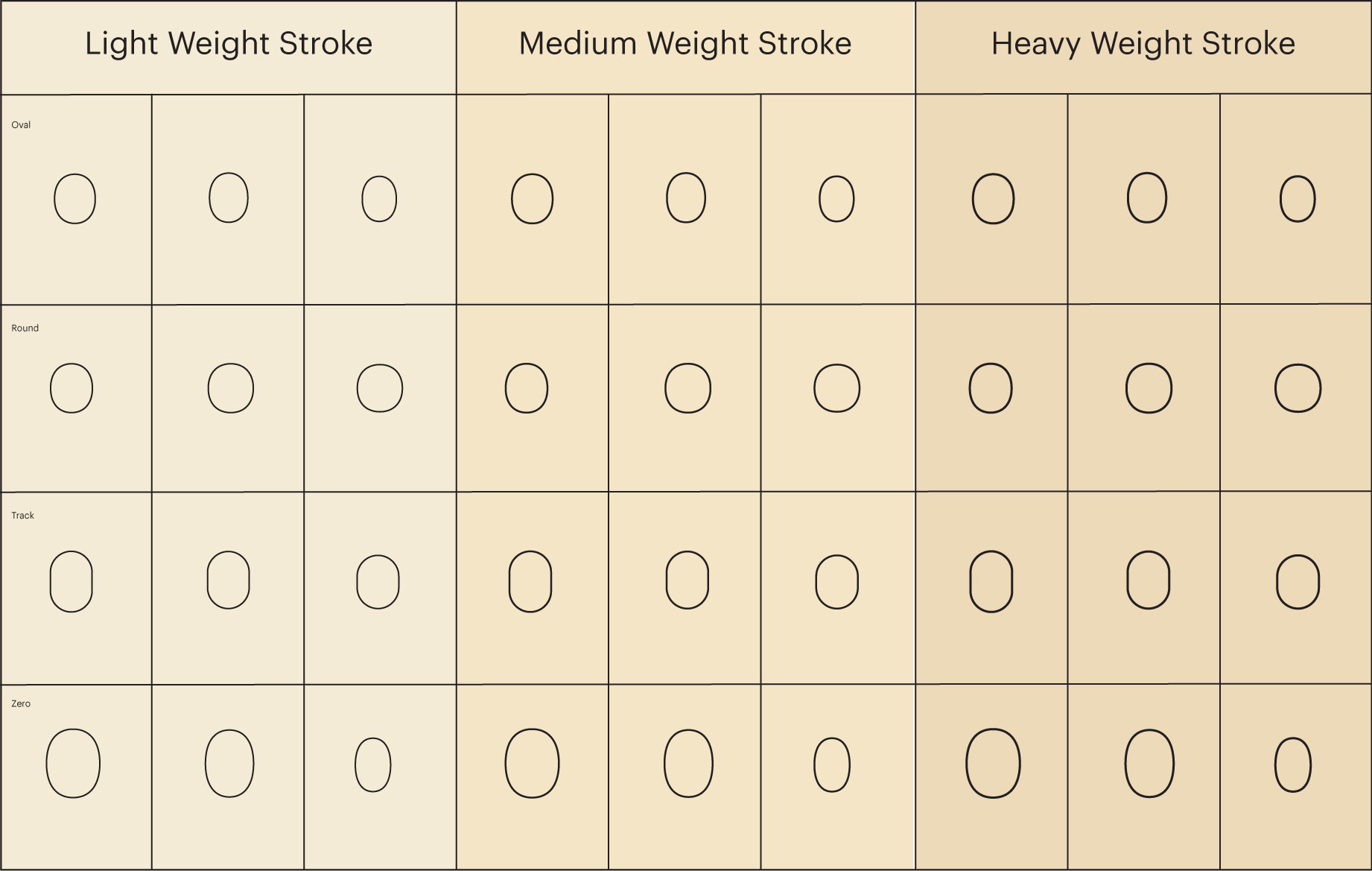Choose the narrow third medium-weight Zero shape

[x=832, y=765]
